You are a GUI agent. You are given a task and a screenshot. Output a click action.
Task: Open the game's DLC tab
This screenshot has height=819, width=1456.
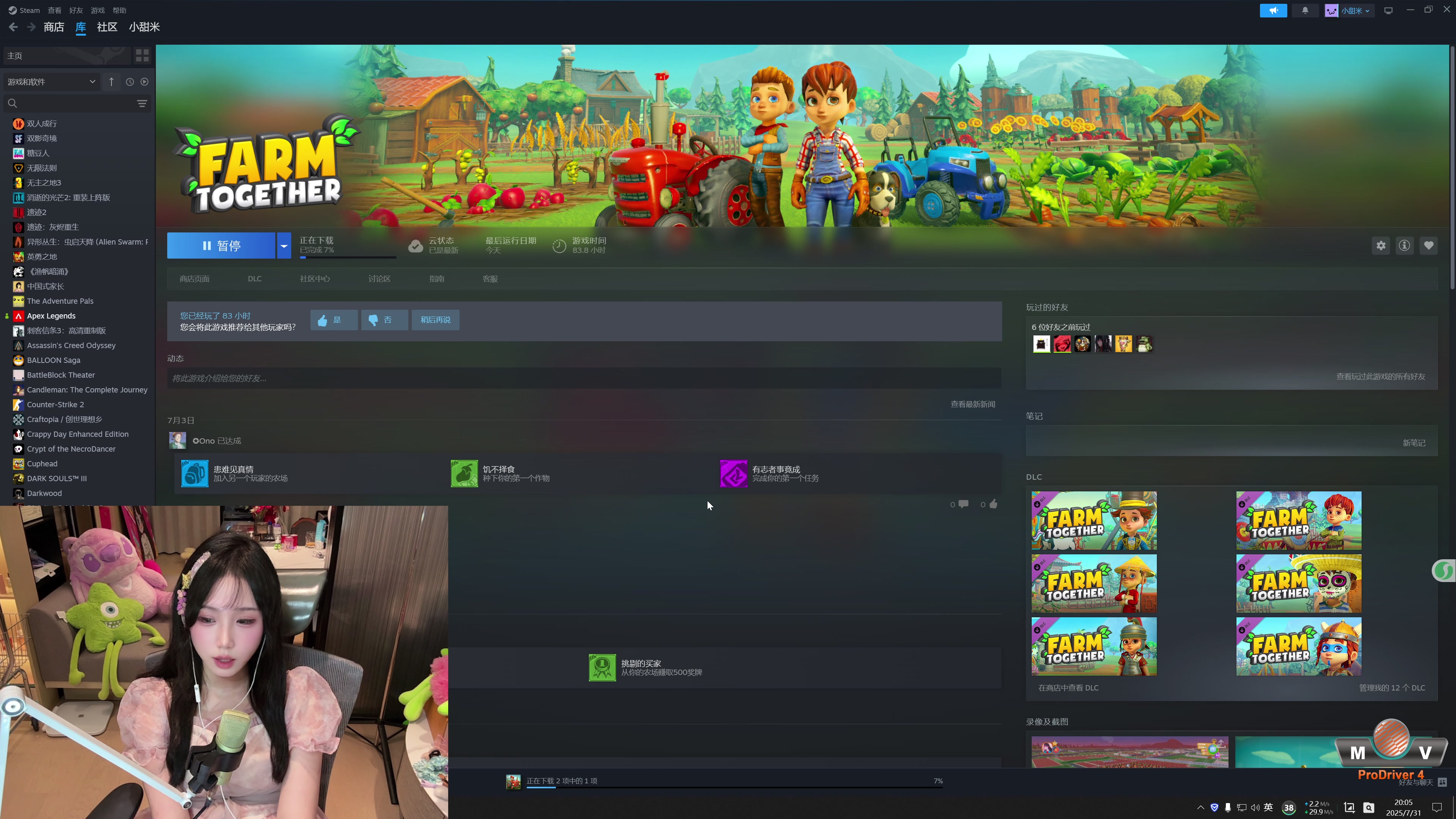tap(254, 279)
